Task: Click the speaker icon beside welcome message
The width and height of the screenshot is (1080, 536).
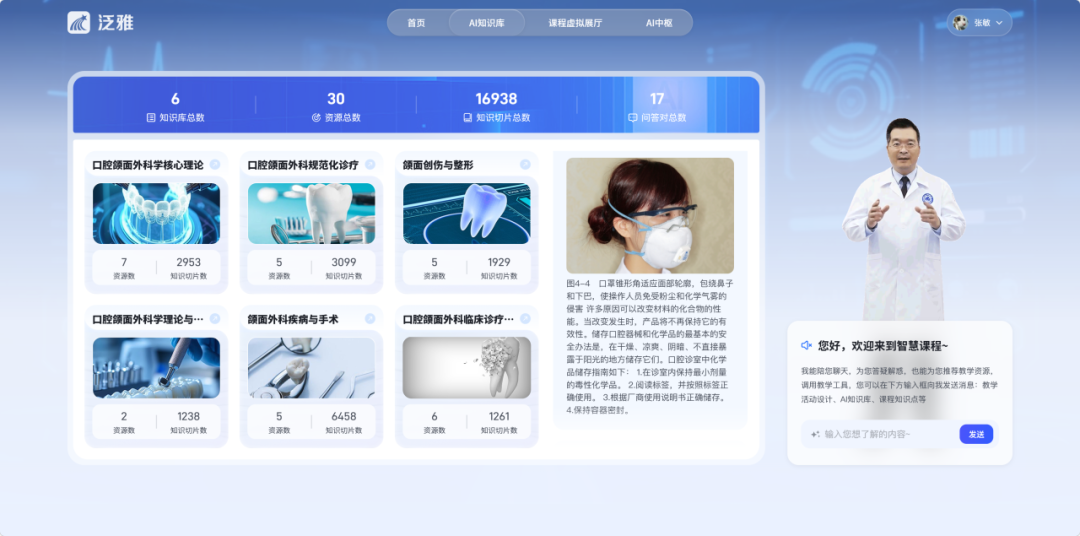Action: click(x=807, y=345)
